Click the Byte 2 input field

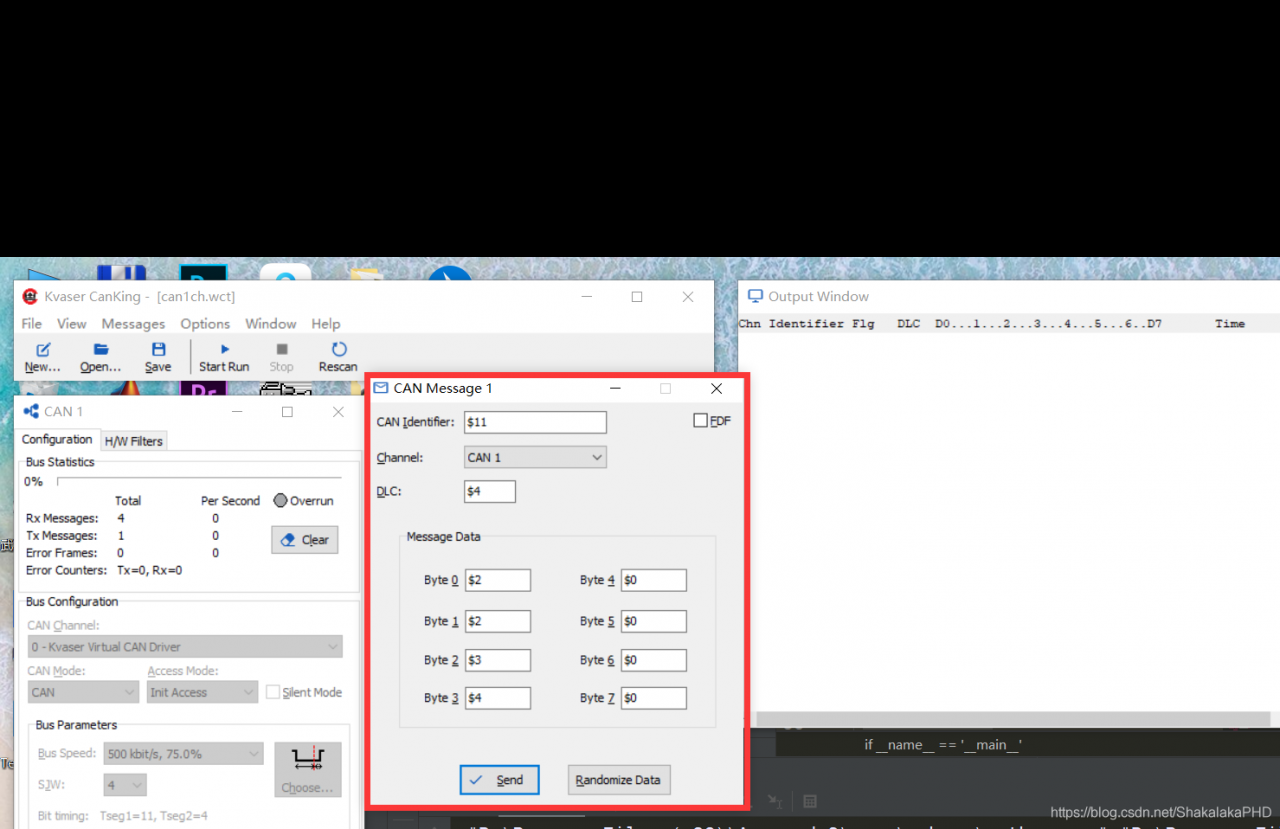497,660
